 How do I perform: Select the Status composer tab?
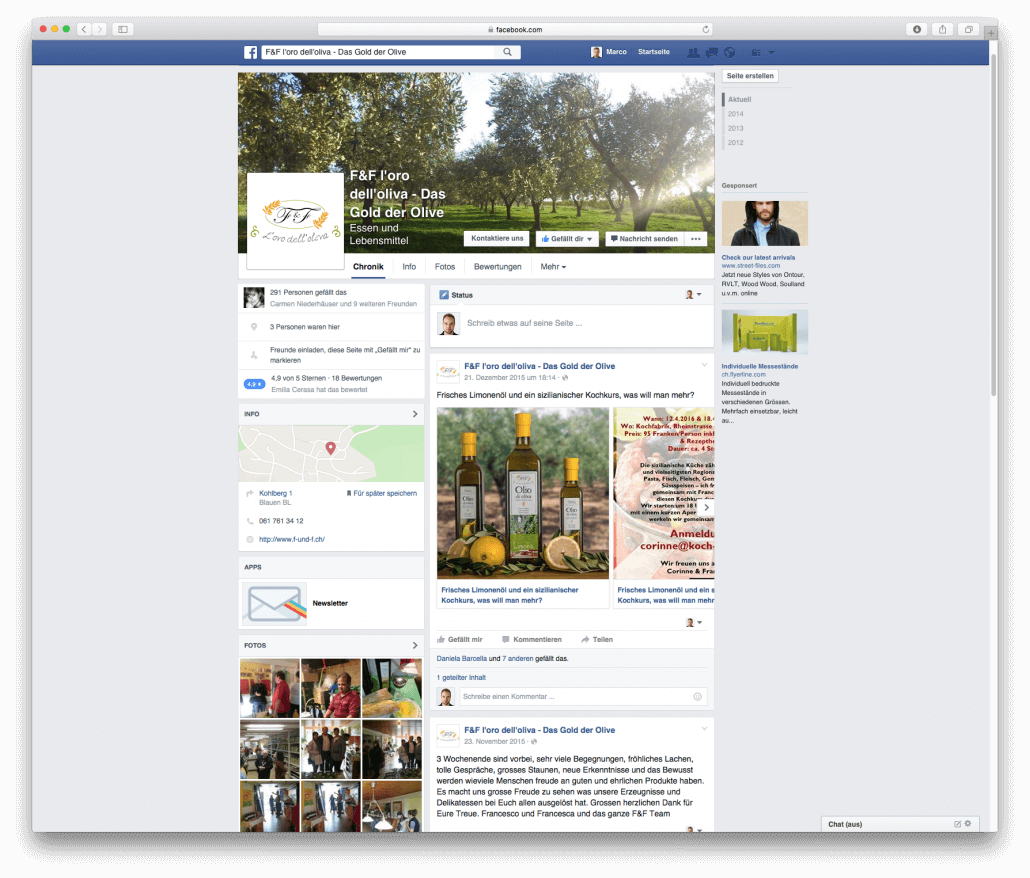tap(456, 296)
